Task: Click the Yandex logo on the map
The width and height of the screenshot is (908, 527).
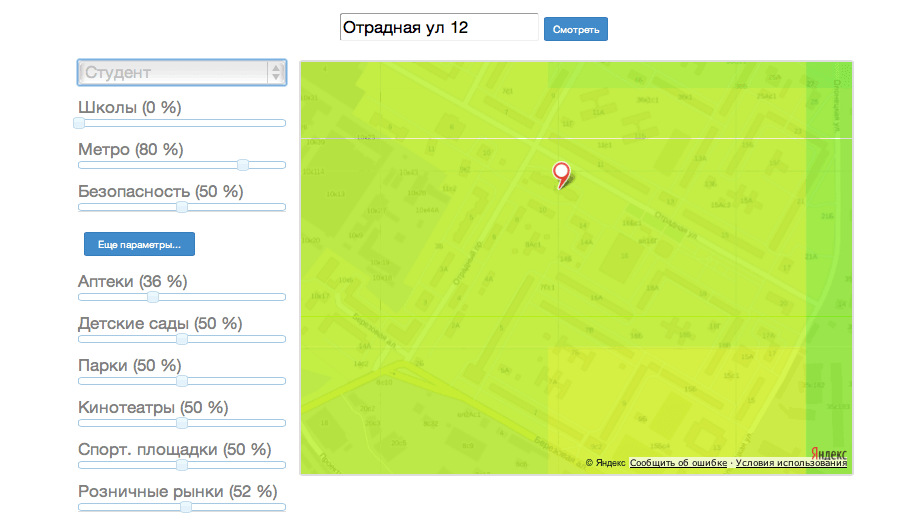Action: click(829, 450)
